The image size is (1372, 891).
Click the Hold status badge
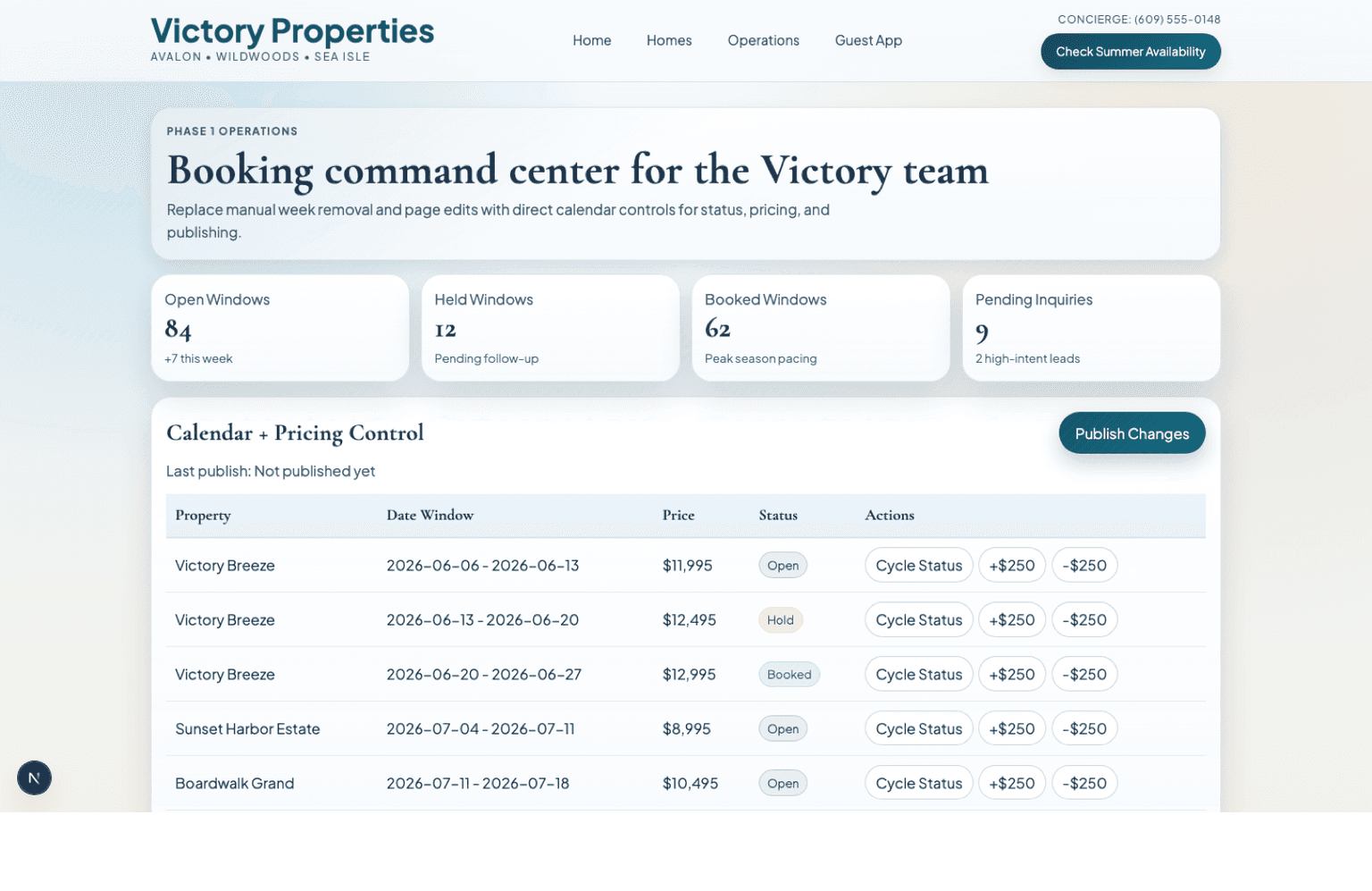(780, 620)
